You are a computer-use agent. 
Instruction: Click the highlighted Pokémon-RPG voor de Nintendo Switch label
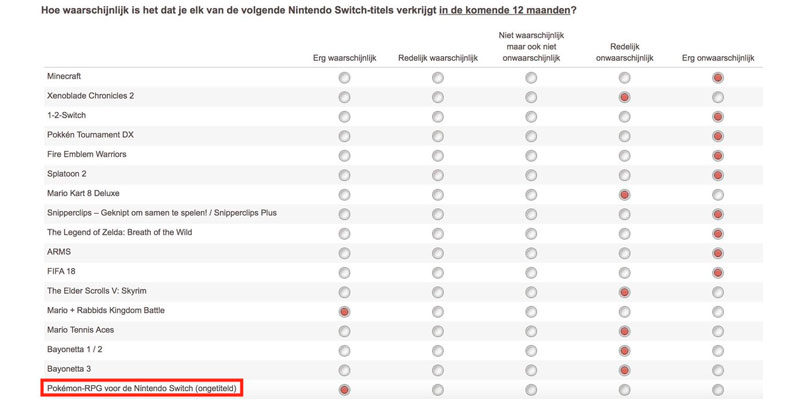coord(141,388)
